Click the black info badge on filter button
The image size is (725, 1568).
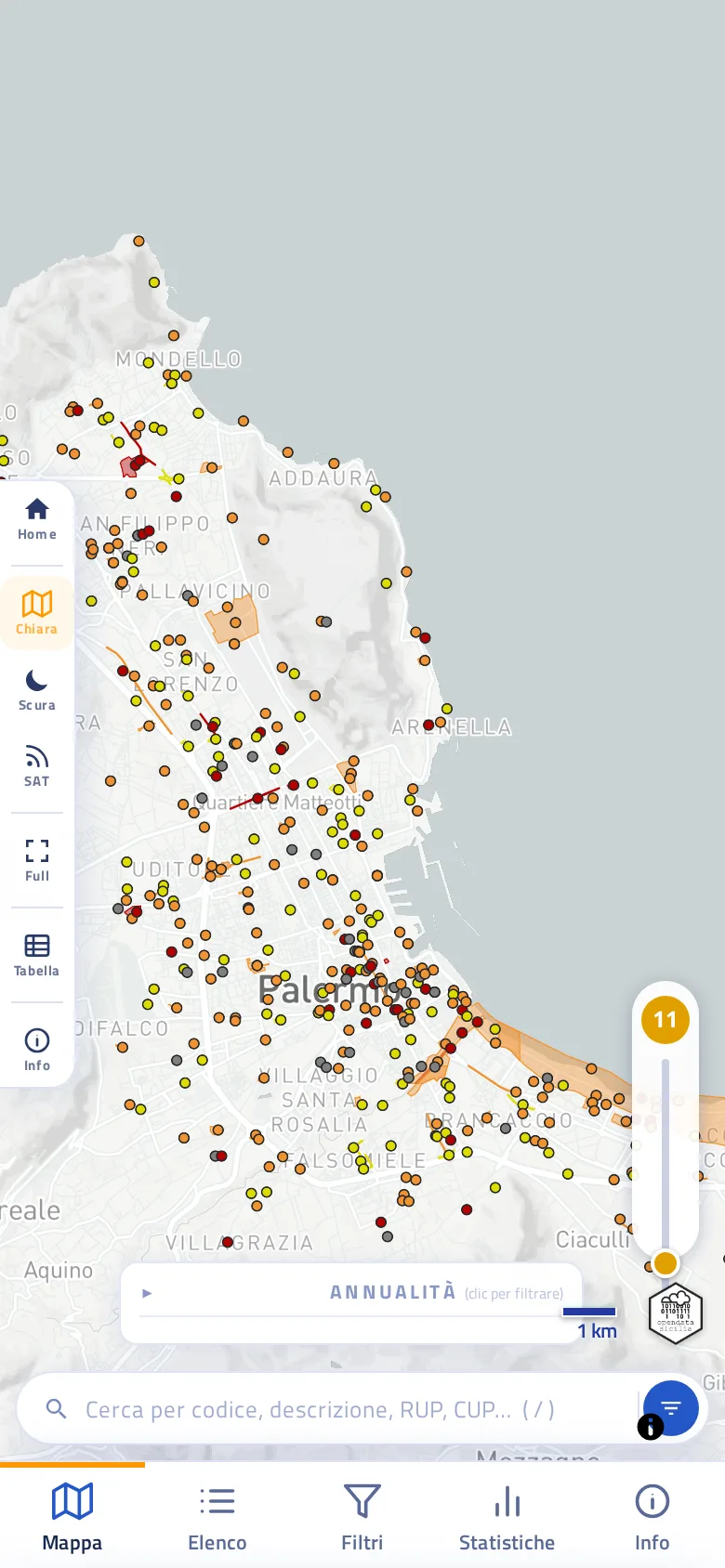(x=651, y=1427)
